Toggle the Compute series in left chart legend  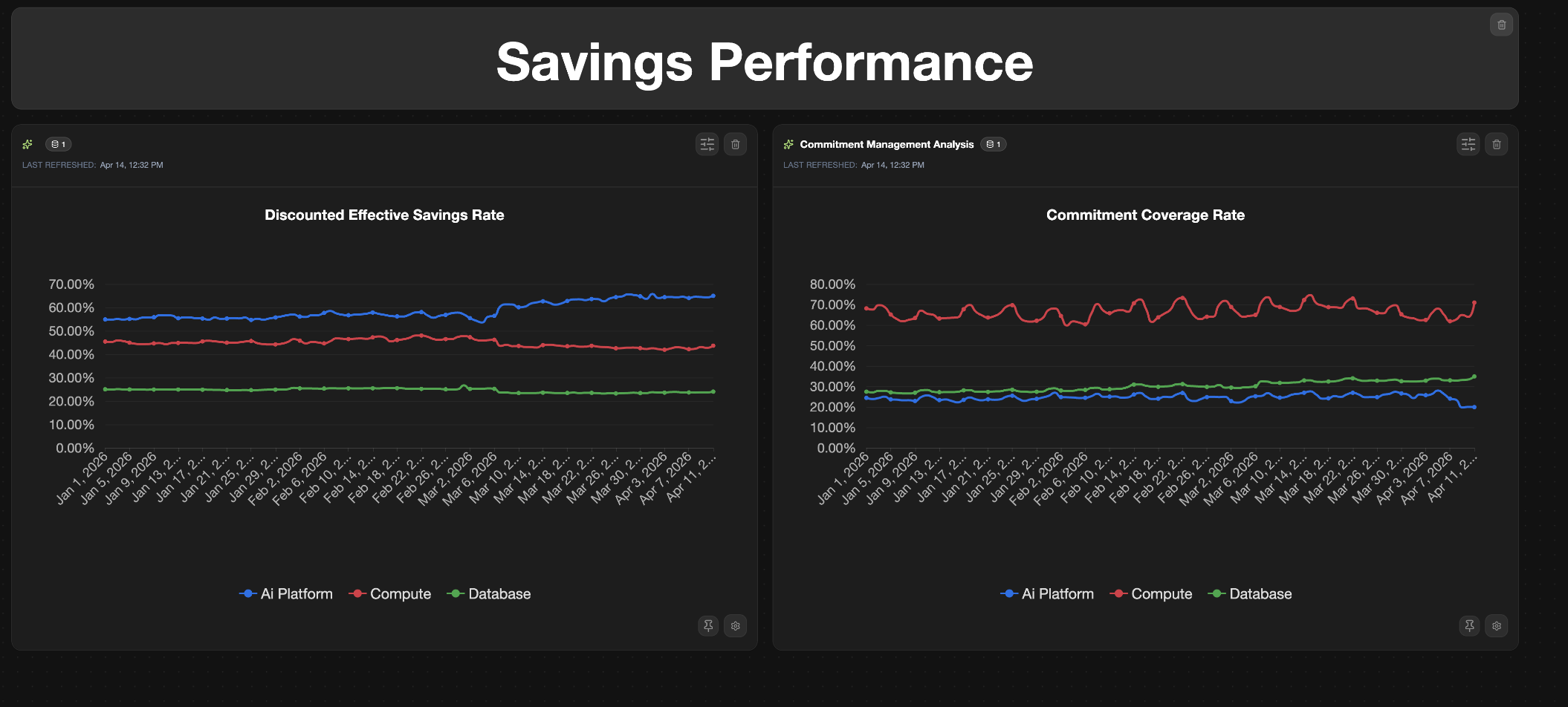coord(390,593)
